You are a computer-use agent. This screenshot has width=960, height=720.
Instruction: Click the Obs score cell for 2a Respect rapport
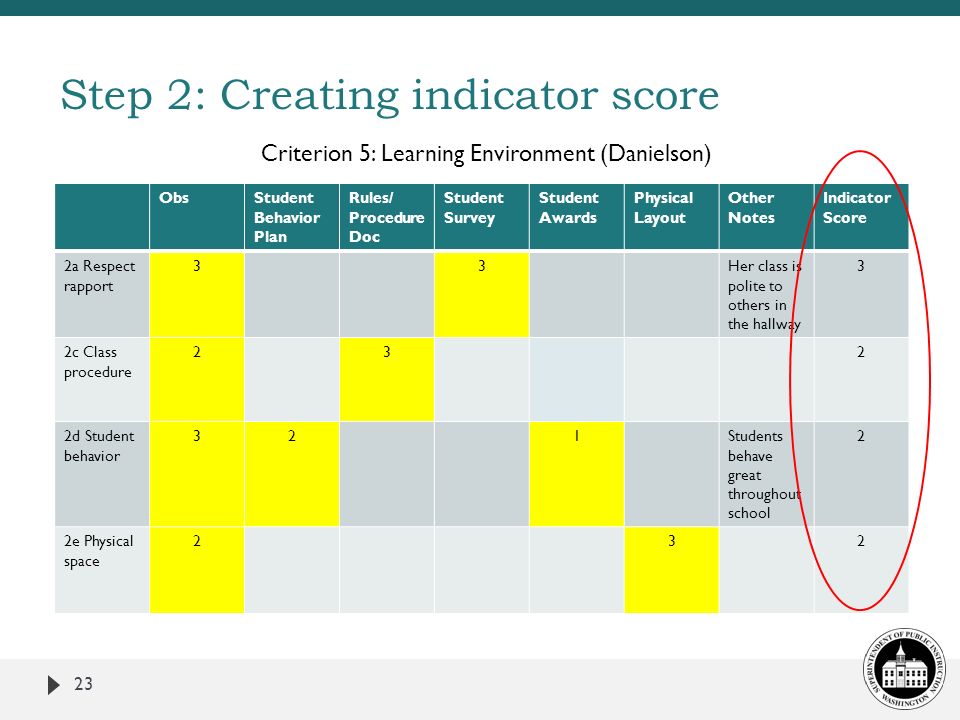pyautogui.click(x=197, y=294)
